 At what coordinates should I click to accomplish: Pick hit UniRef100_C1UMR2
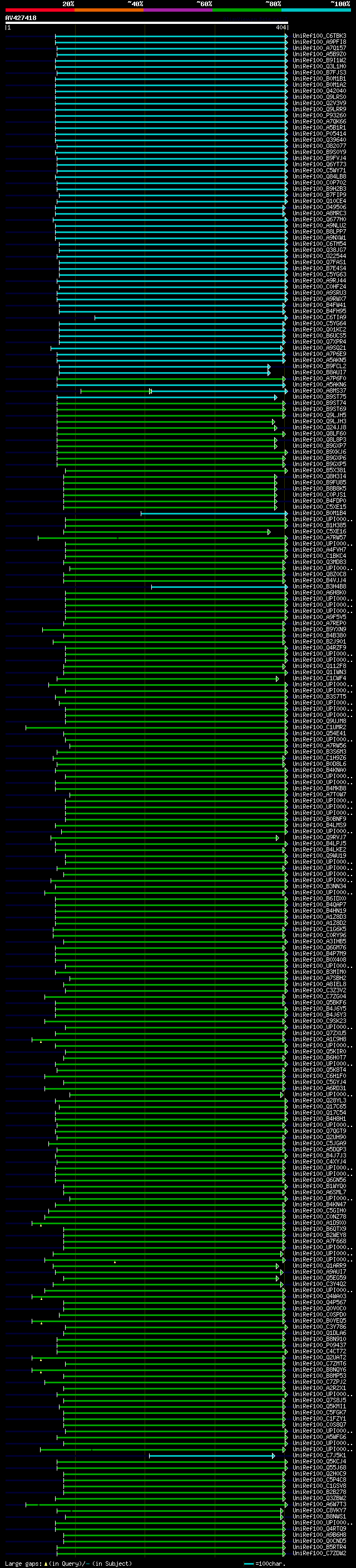click(x=319, y=728)
